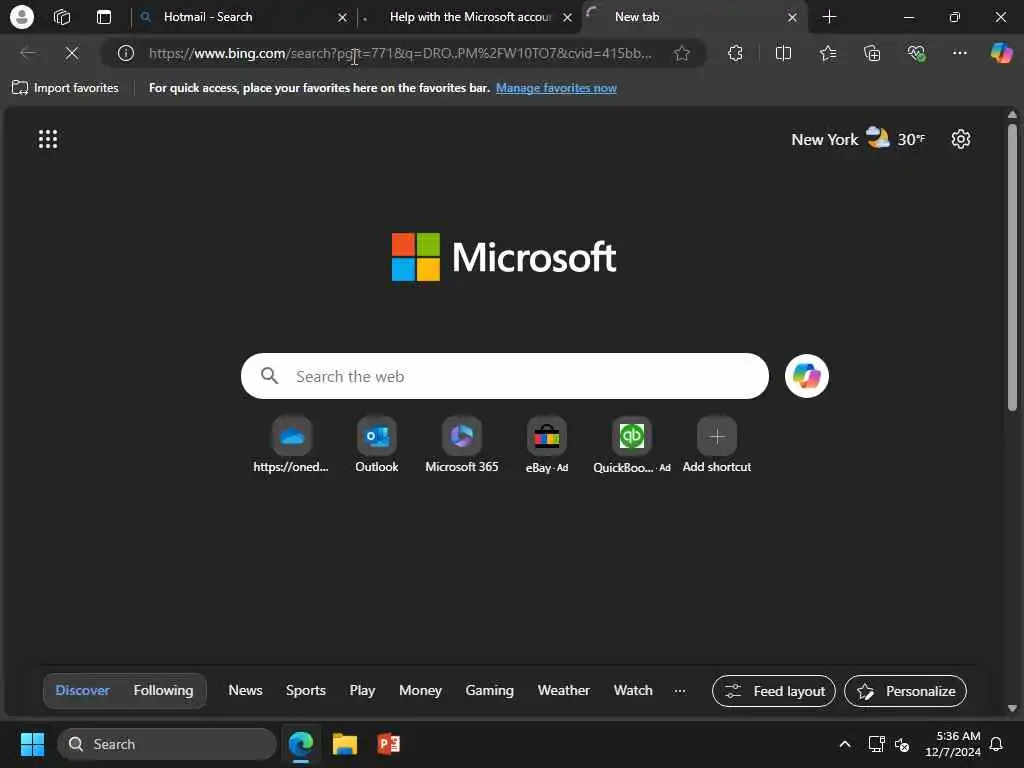Click the page vertical scrollbar
1024x768 pixels.
[1012, 268]
